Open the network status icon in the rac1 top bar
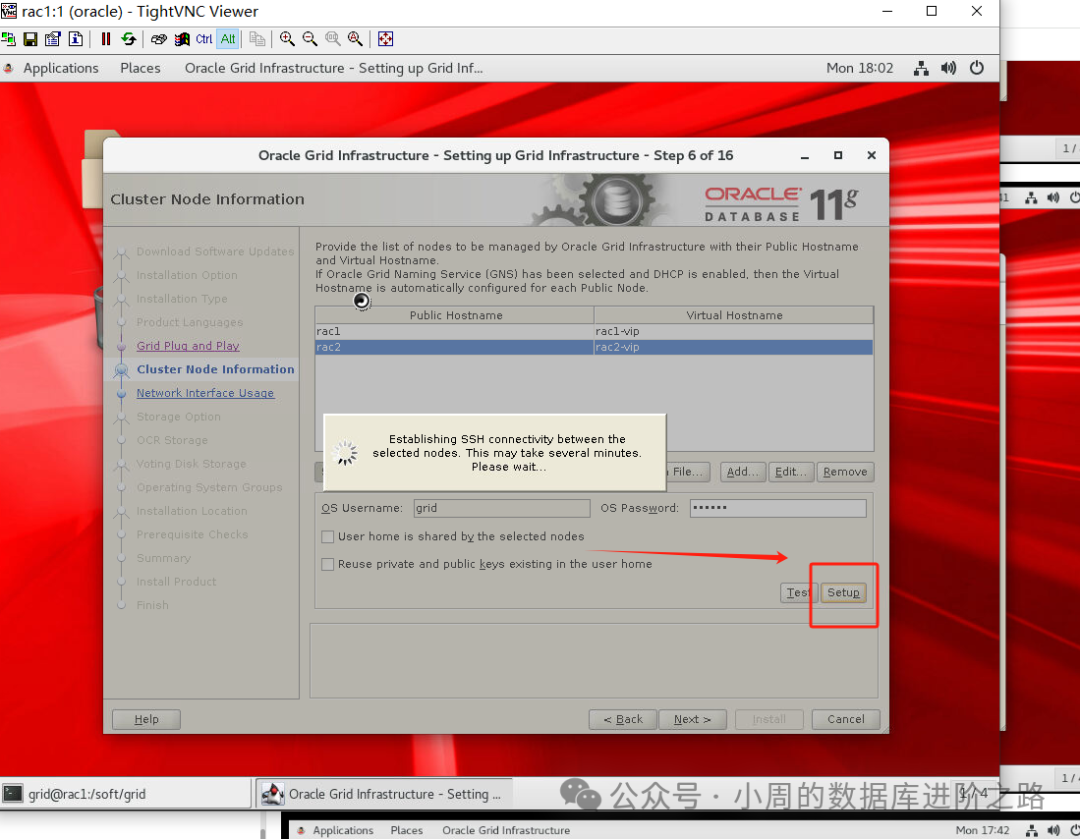Screen dimensions: 1080x839 pos(921,68)
